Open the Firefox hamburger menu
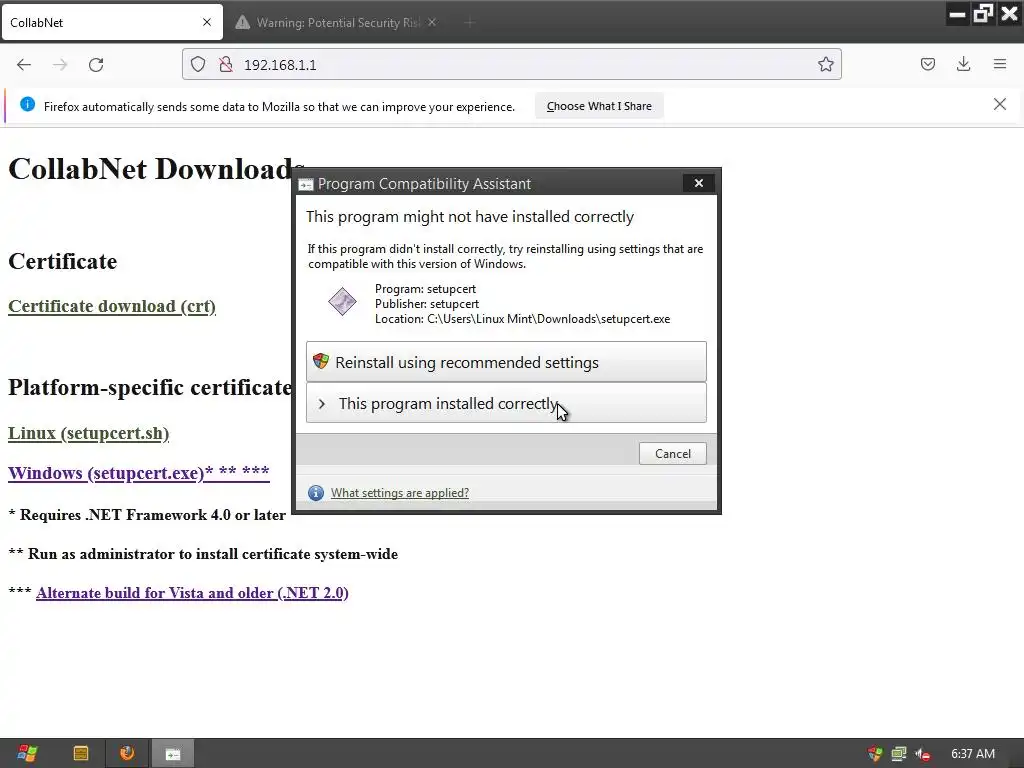The image size is (1024, 768). tap(1000, 64)
